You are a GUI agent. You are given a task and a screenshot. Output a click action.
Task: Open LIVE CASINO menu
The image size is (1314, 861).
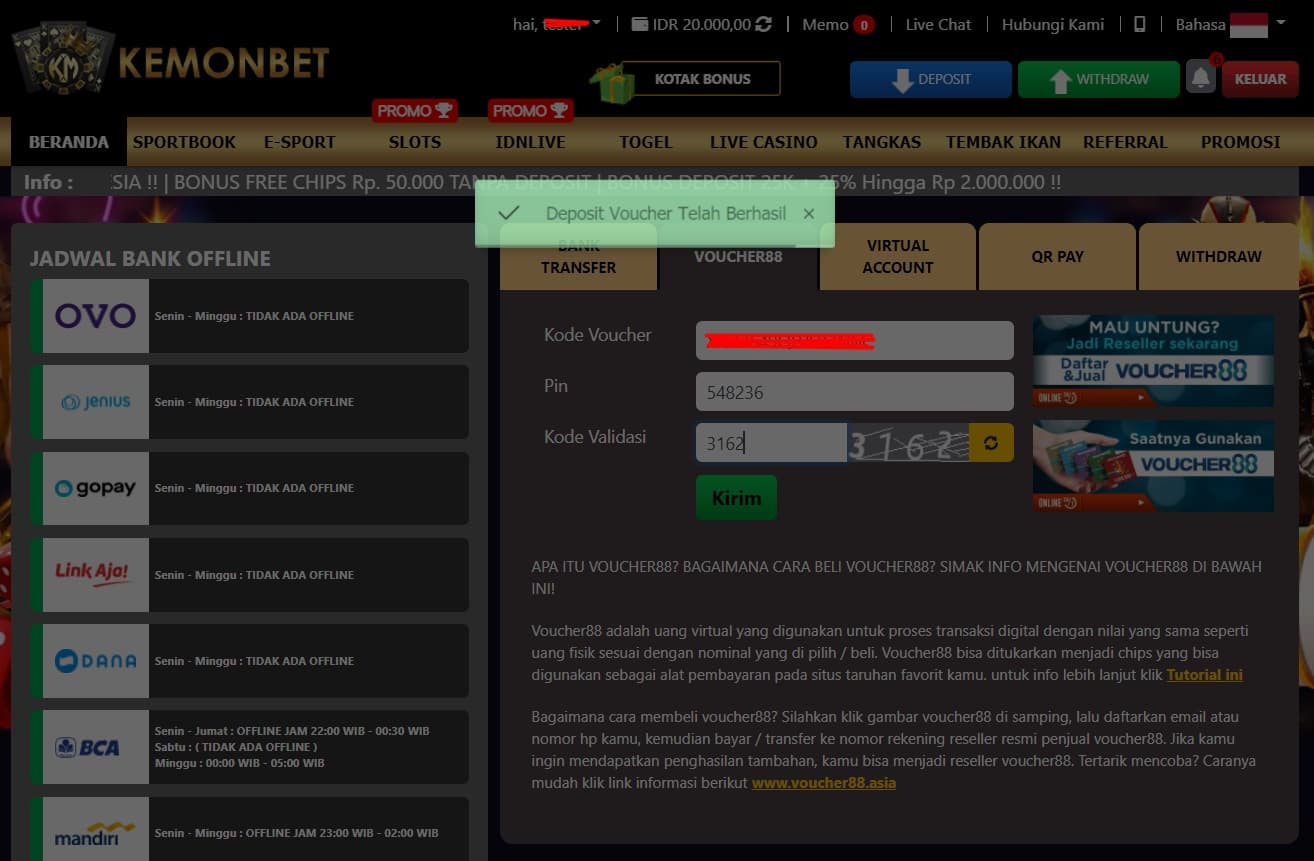click(764, 142)
